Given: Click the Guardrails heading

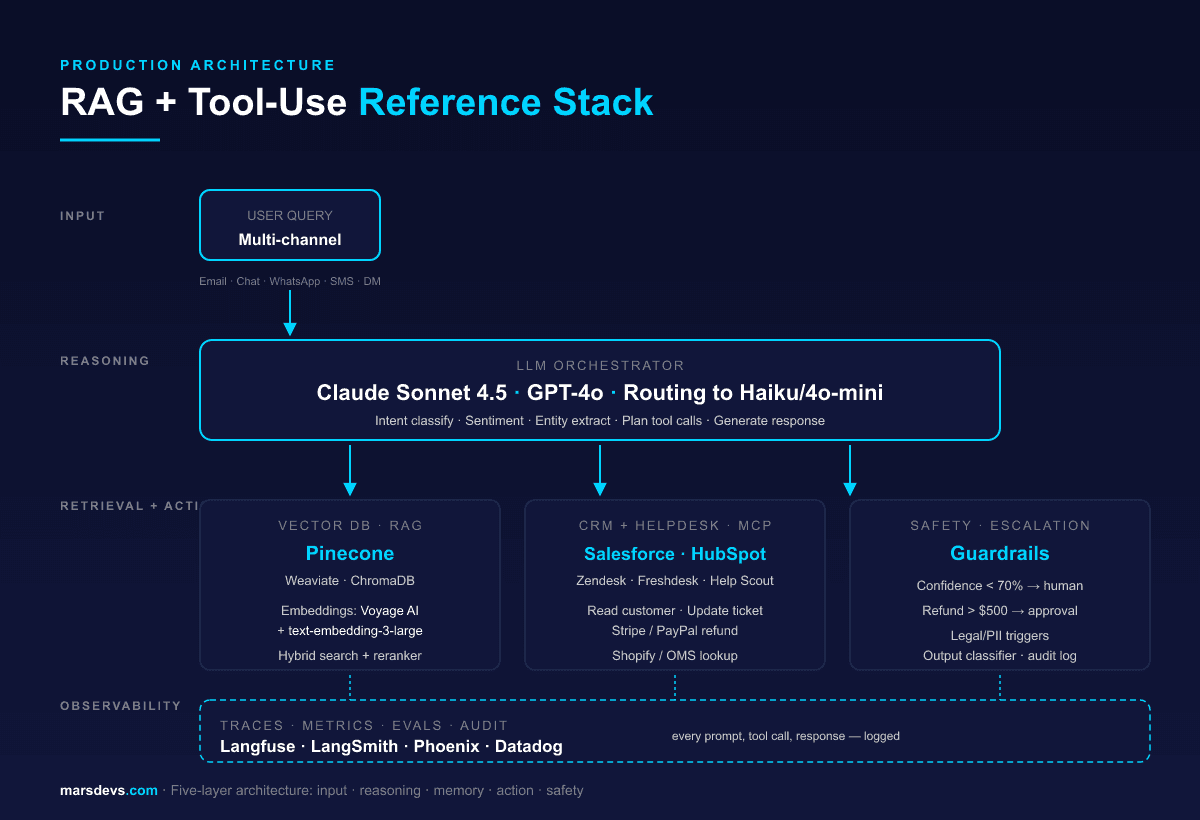Looking at the screenshot, I should point(1000,553).
